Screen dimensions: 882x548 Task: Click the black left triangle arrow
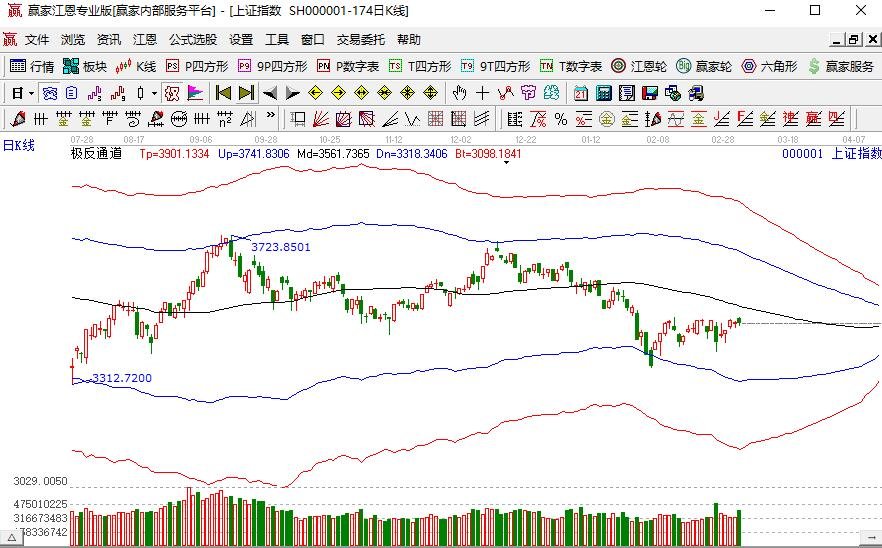pyautogui.click(x=270, y=93)
